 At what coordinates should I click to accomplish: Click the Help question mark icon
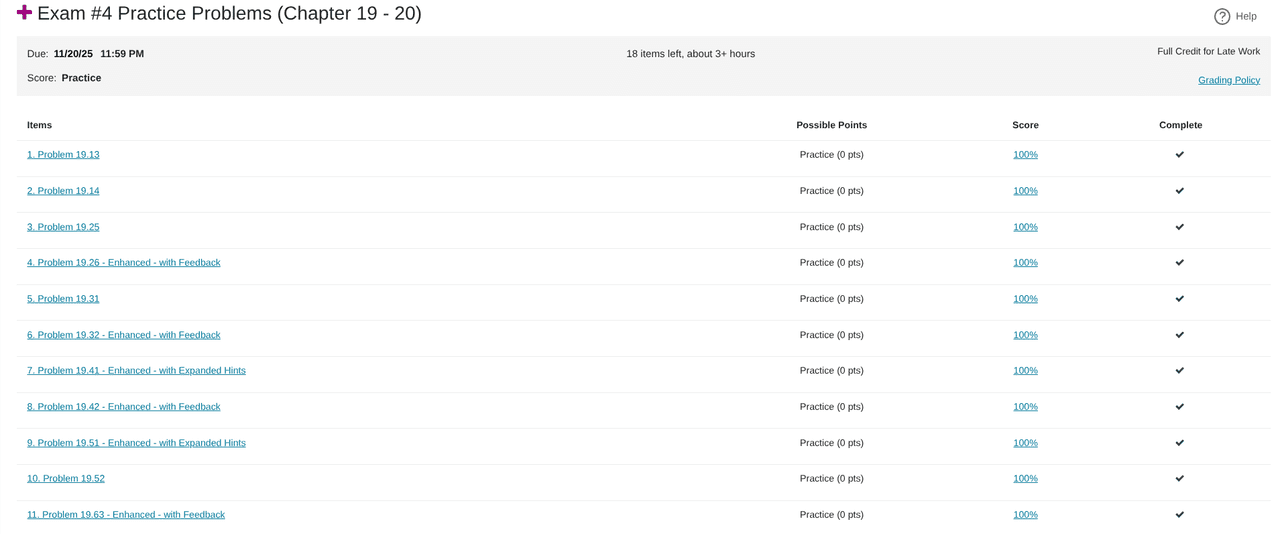pyautogui.click(x=1221, y=16)
